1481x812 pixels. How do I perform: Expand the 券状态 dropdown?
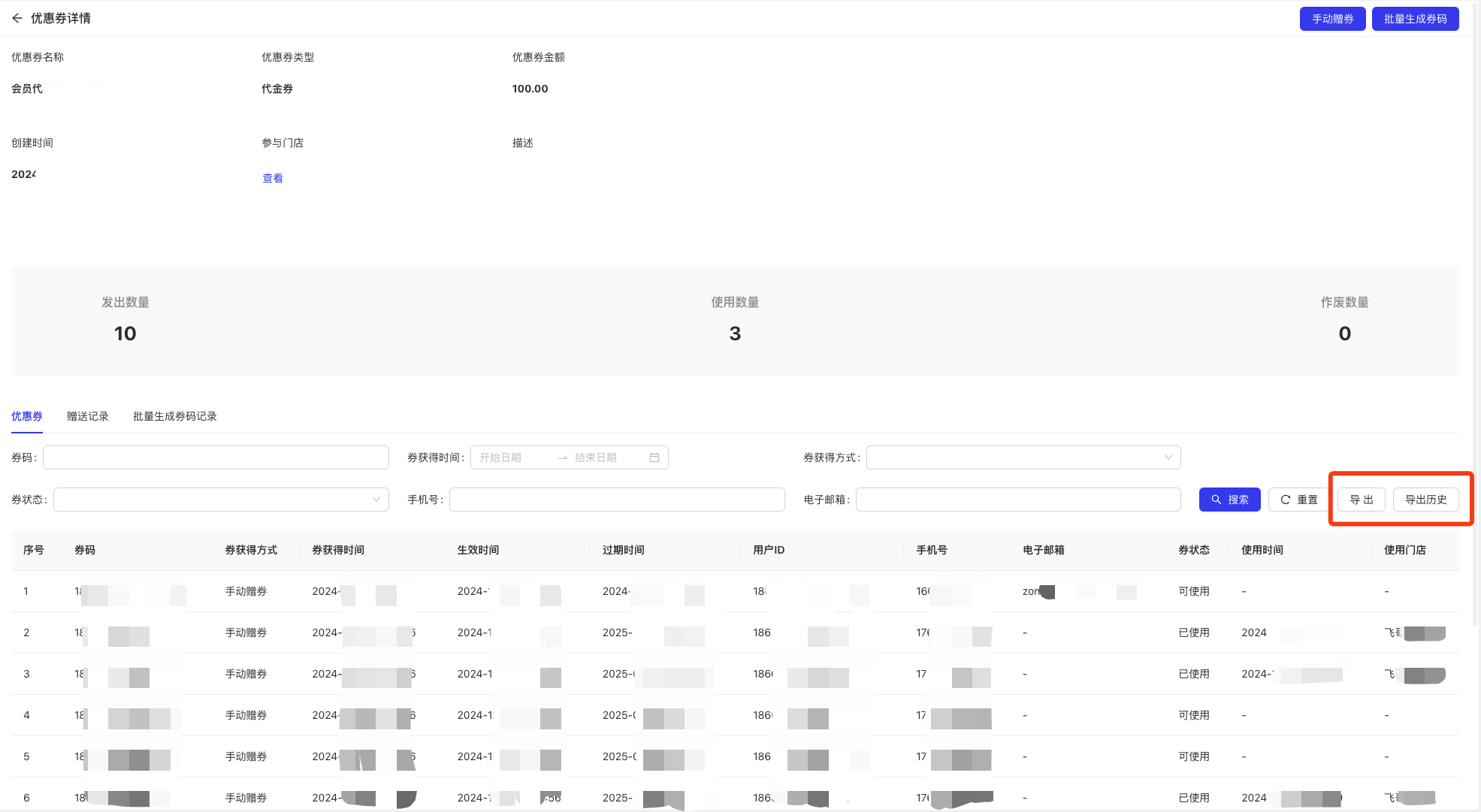(x=221, y=500)
